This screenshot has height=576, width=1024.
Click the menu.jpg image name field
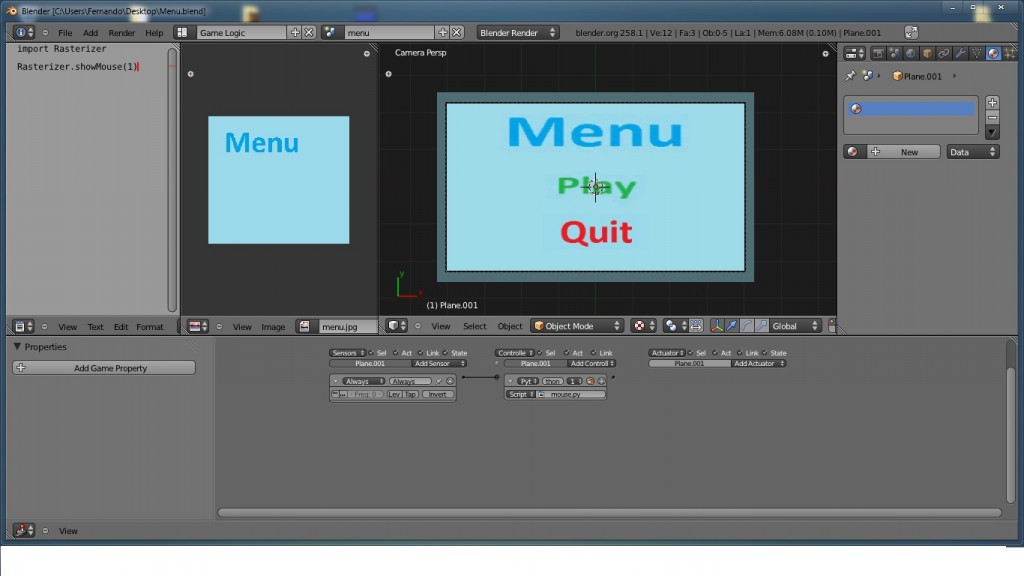click(340, 325)
